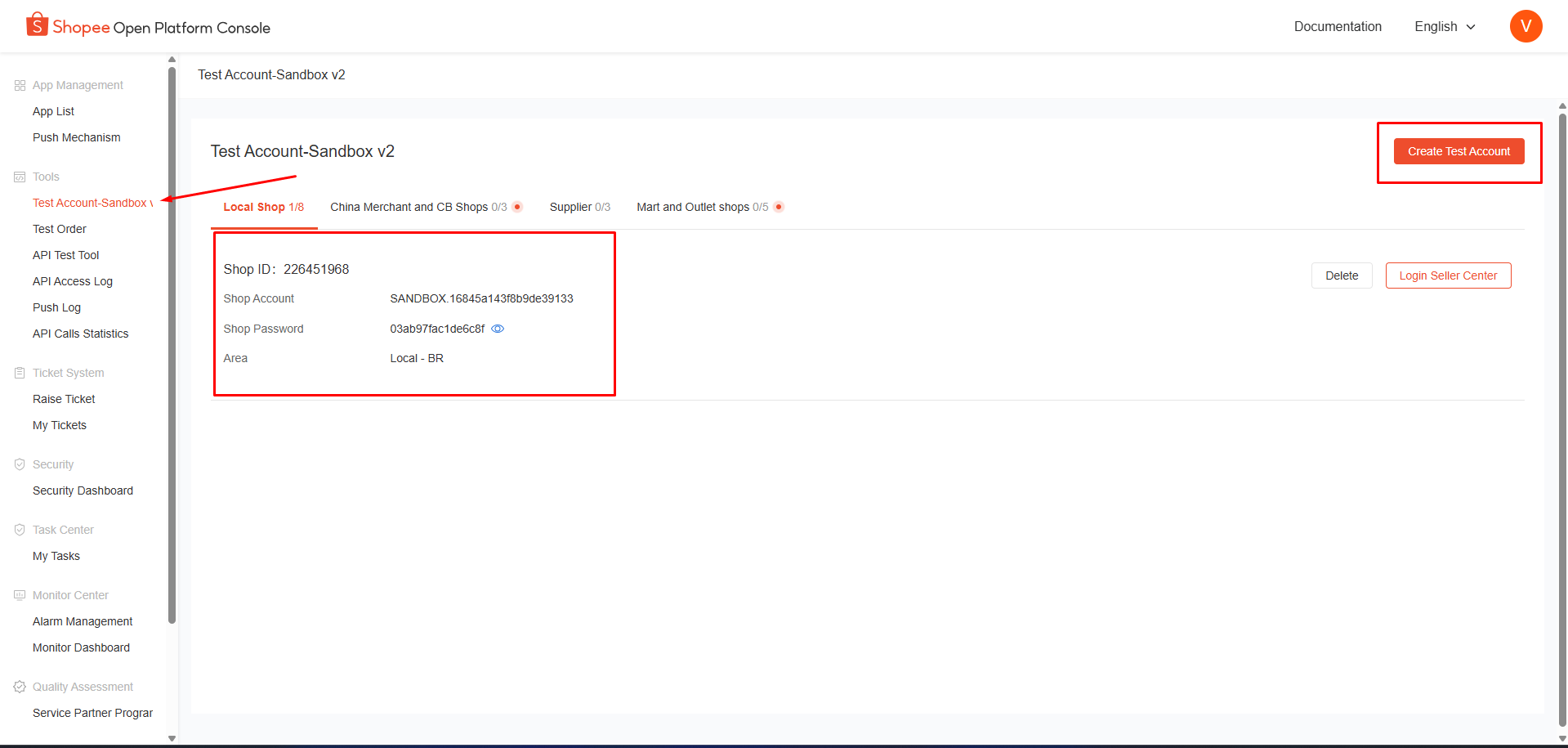View the API Access Log
The width and height of the screenshot is (1568, 748).
pyautogui.click(x=73, y=281)
